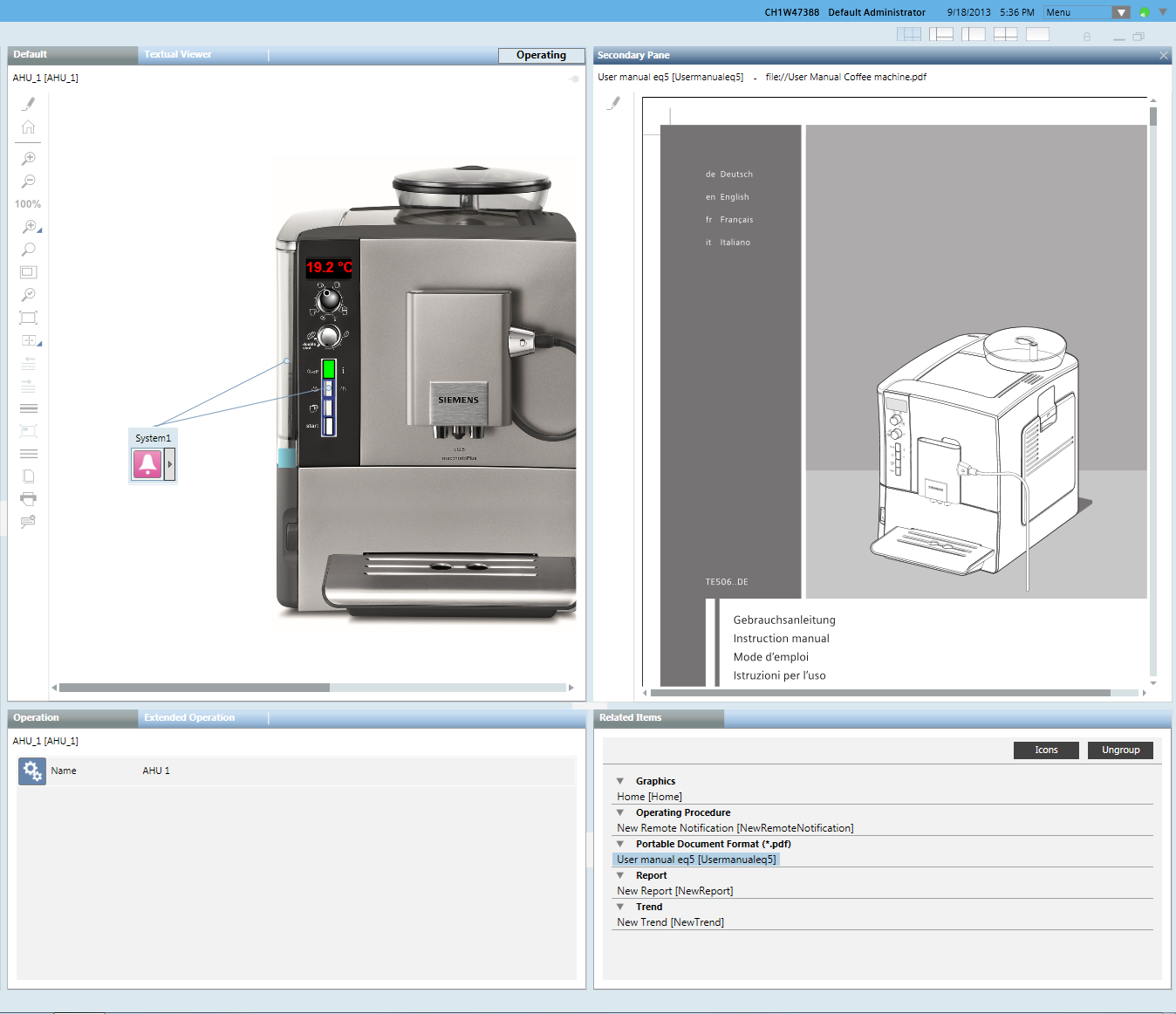Open the Menu dropdown
The image size is (1176, 1014).
point(1122,12)
